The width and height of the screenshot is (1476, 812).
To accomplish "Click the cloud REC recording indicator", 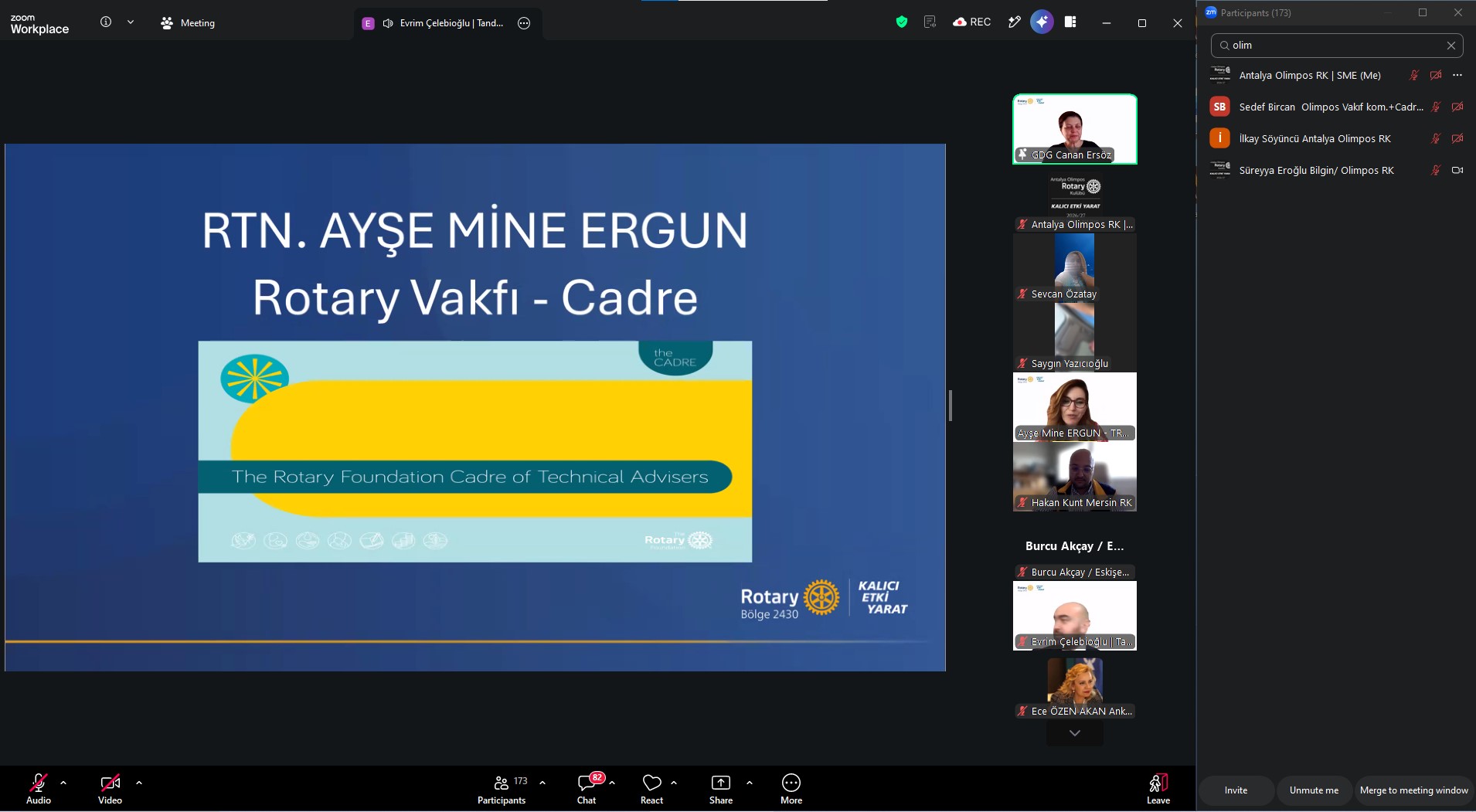I will click(972, 22).
